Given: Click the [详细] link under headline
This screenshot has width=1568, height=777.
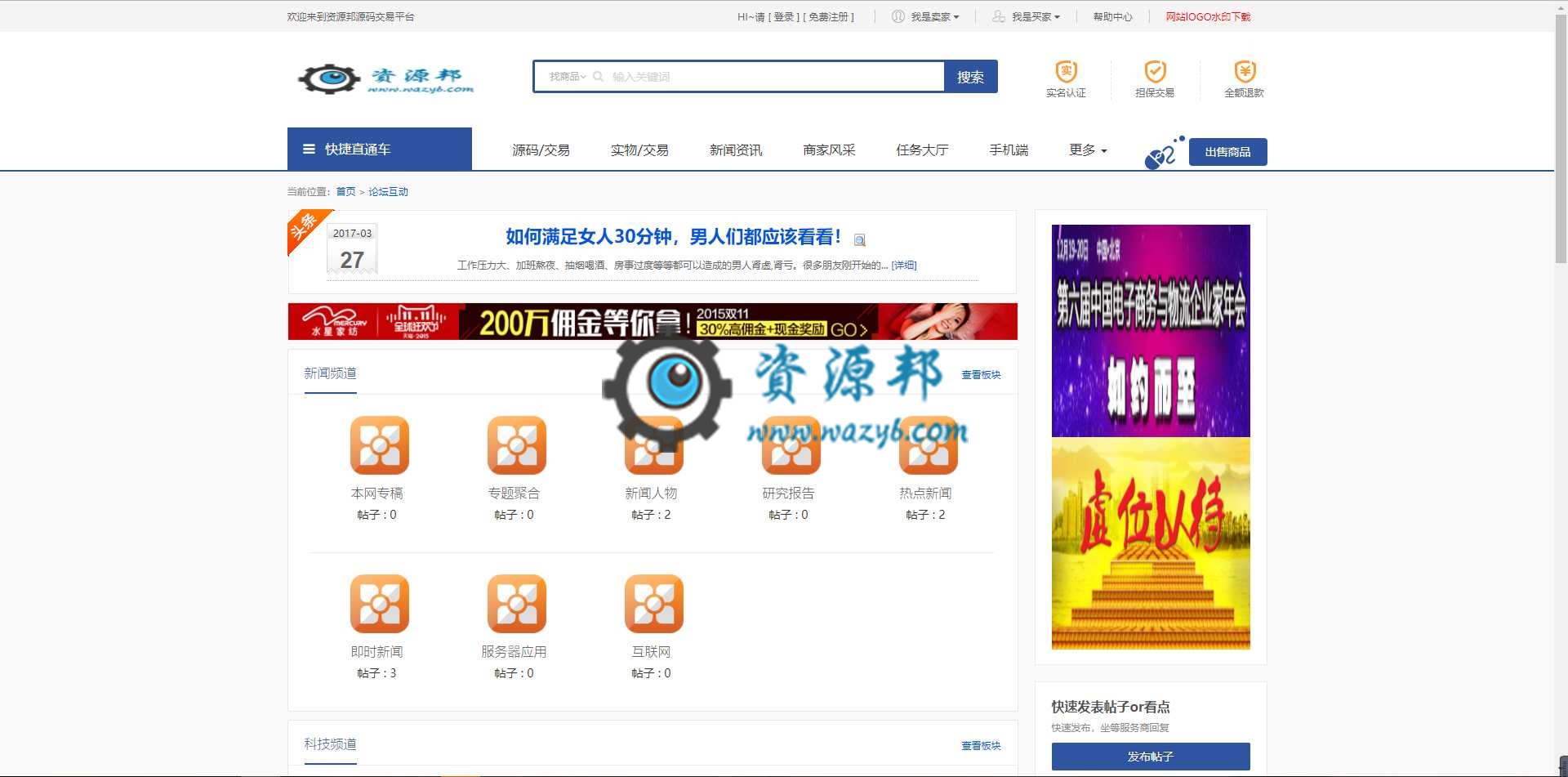Looking at the screenshot, I should pyautogui.click(x=904, y=266).
